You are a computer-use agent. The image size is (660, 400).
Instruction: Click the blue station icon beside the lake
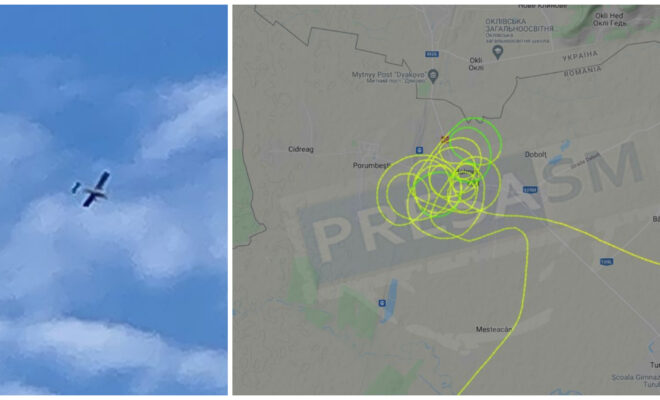pyautogui.click(x=382, y=303)
